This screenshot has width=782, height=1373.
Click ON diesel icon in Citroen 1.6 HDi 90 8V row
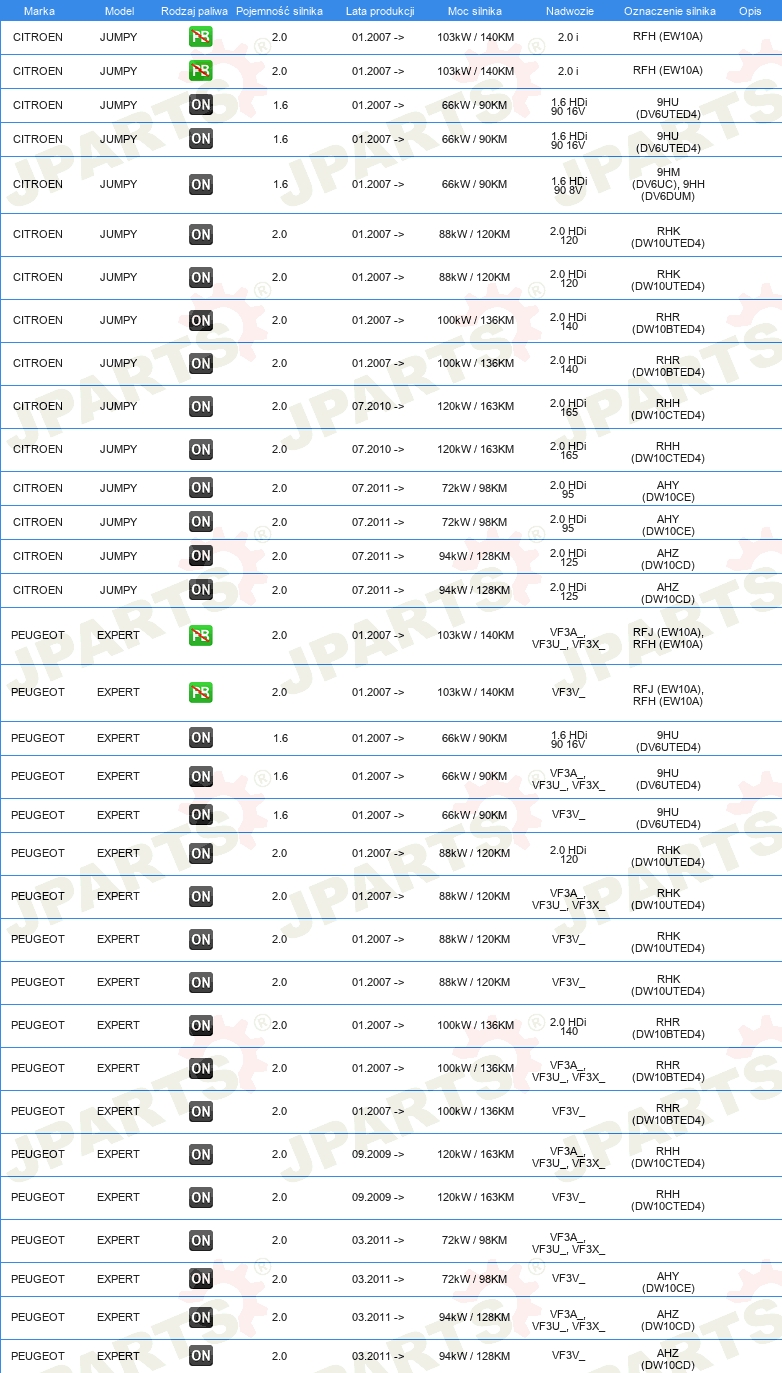point(201,184)
